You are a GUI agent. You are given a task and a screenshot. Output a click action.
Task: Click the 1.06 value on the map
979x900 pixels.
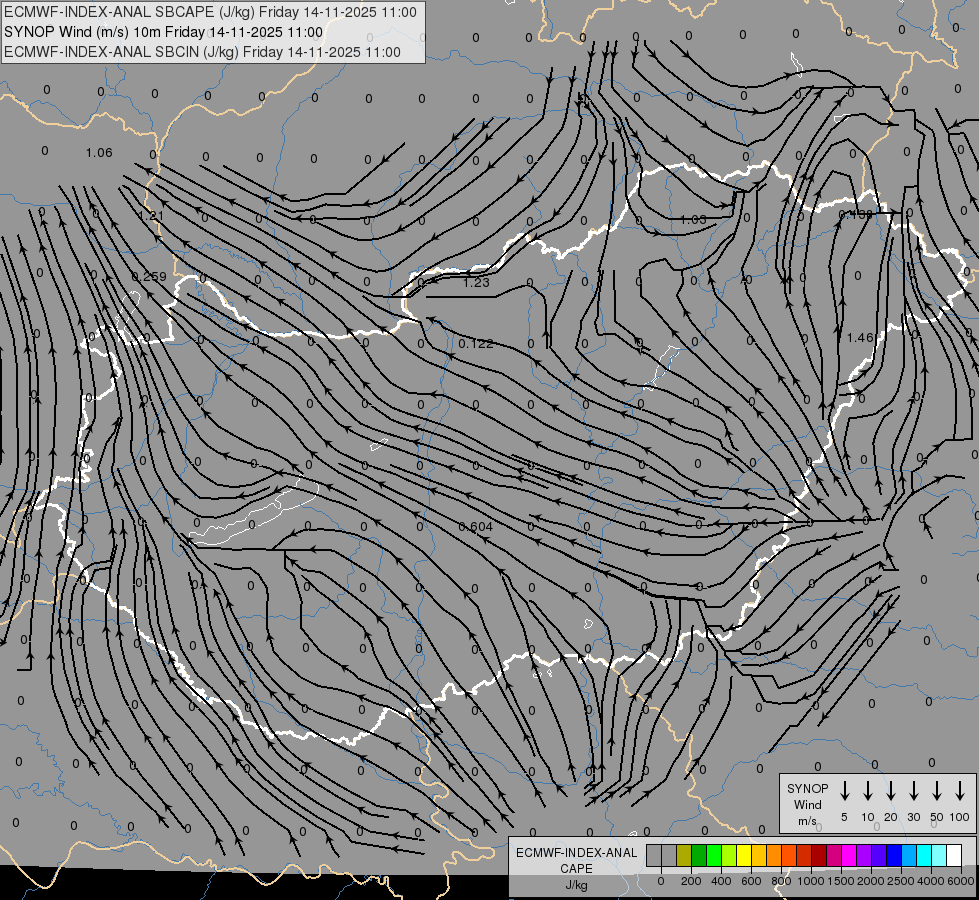(x=99, y=152)
